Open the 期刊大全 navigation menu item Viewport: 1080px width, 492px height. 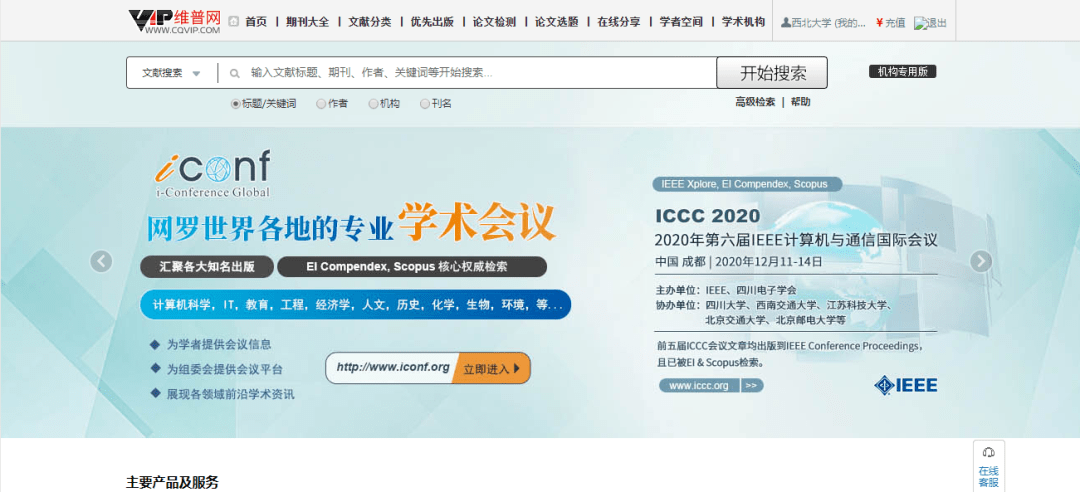point(307,21)
